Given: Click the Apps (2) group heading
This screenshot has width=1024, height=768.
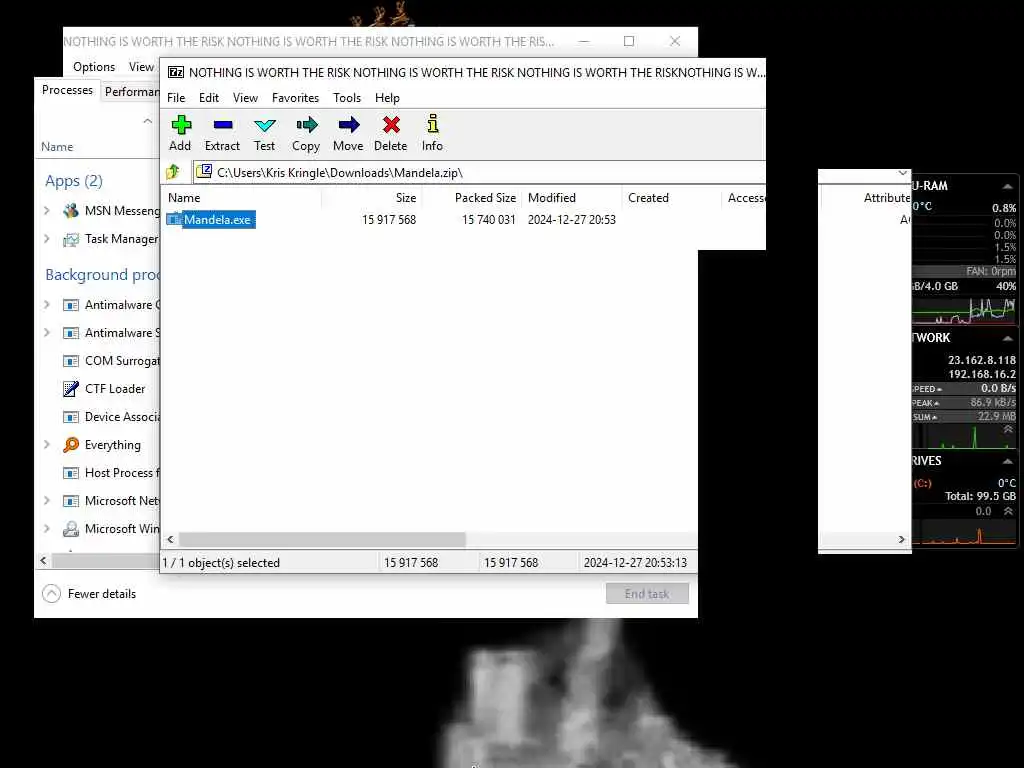Looking at the screenshot, I should pos(74,181).
